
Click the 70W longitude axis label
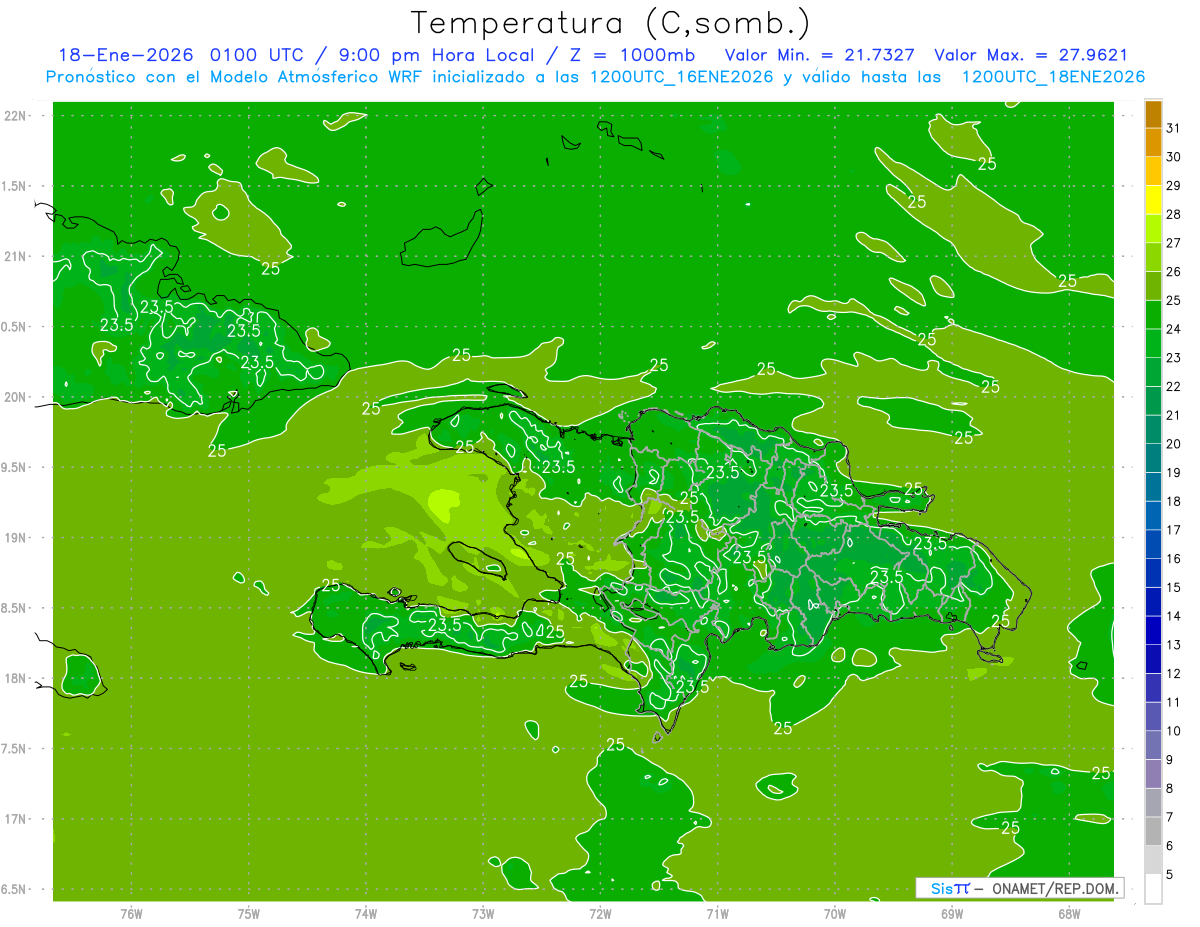coord(835,914)
